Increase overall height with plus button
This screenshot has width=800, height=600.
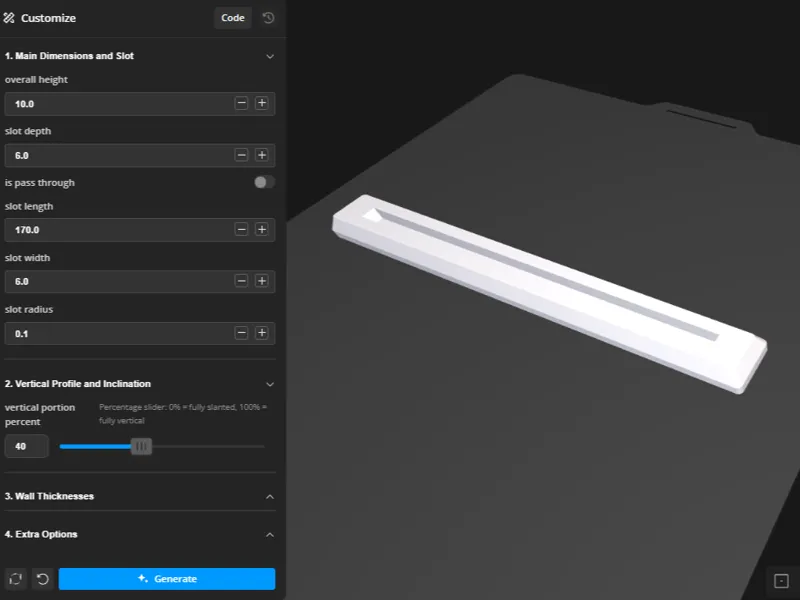tap(262, 103)
